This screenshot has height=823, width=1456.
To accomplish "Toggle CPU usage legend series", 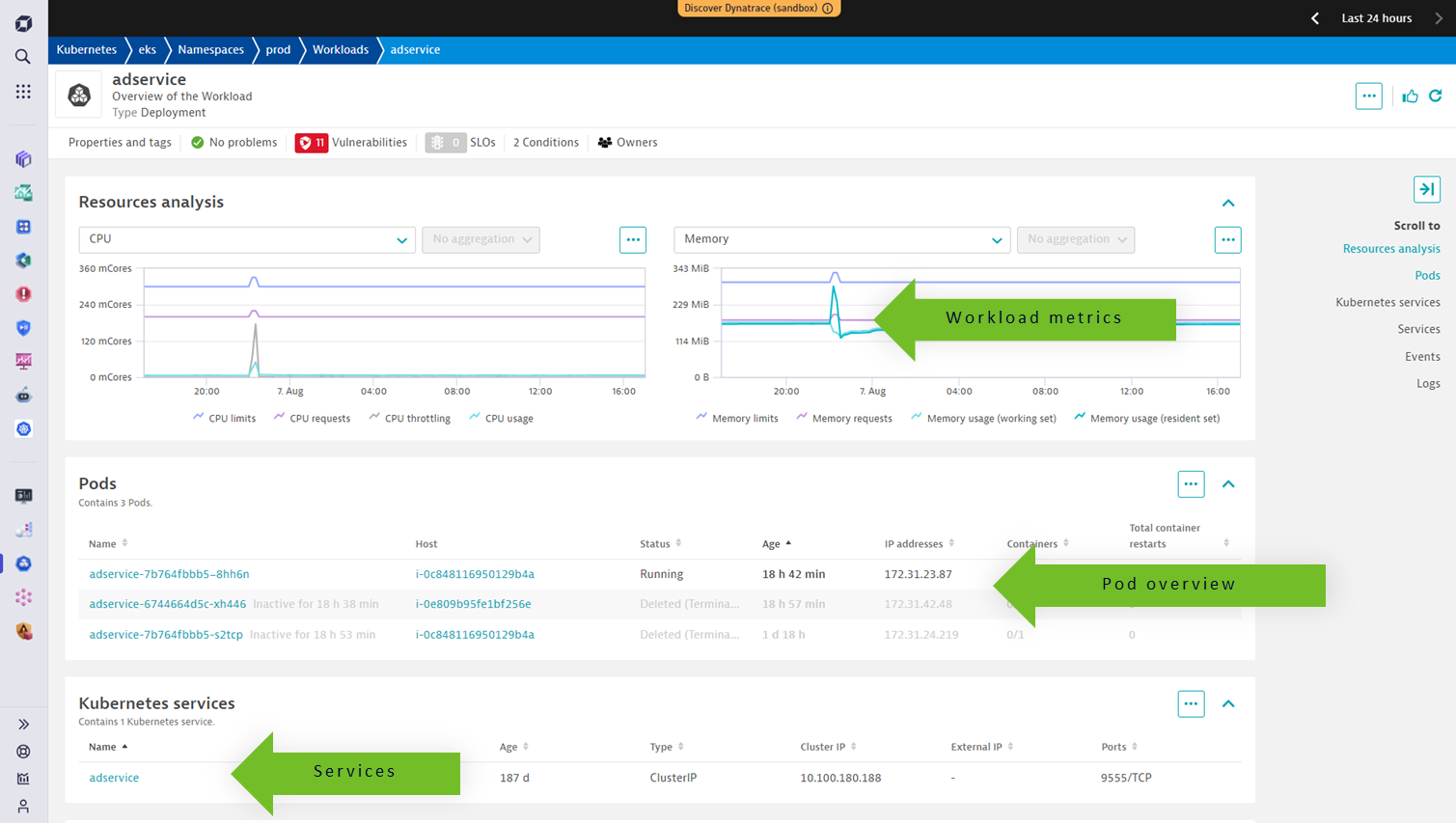I will point(501,419).
